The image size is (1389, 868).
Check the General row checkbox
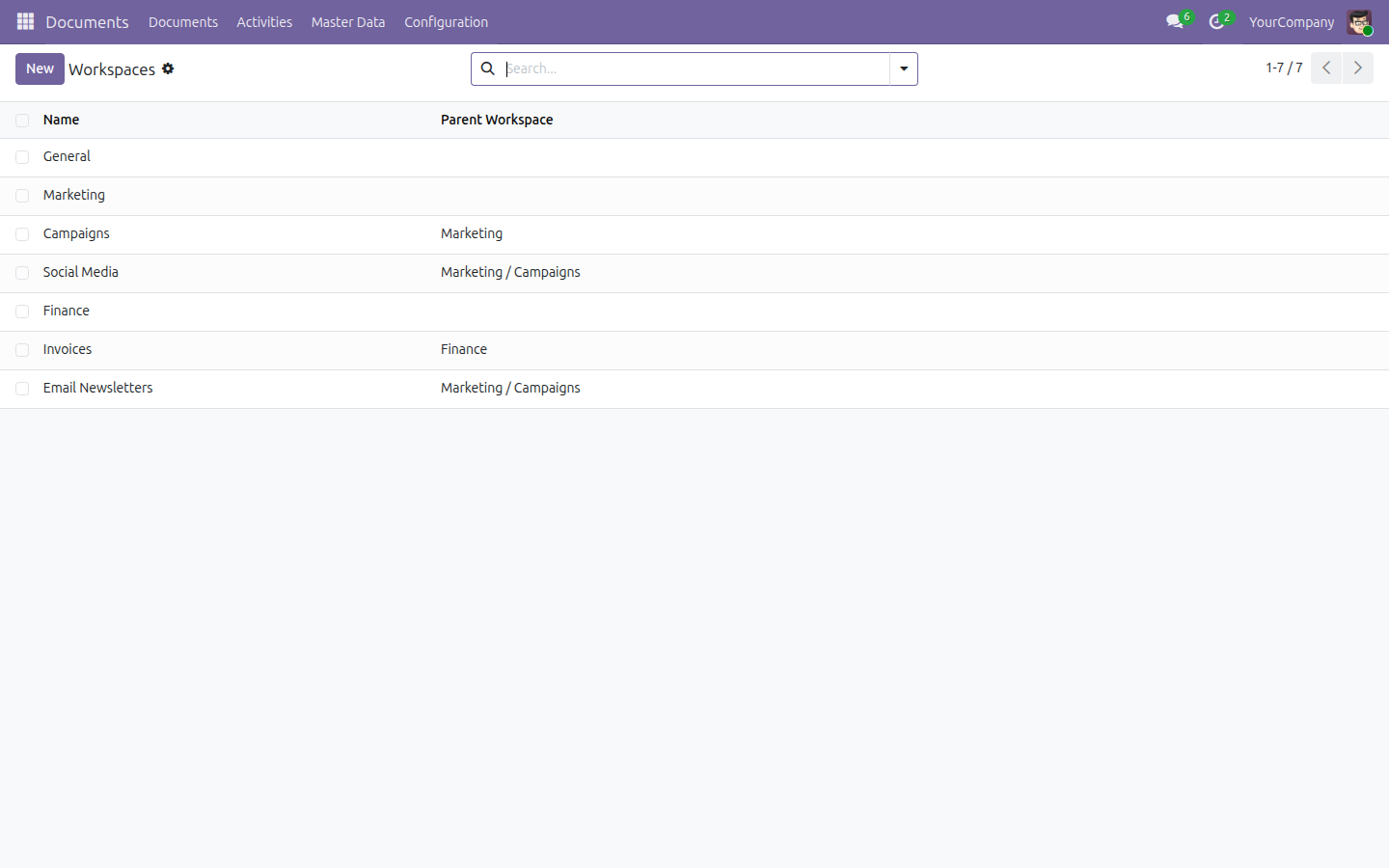tap(22, 157)
